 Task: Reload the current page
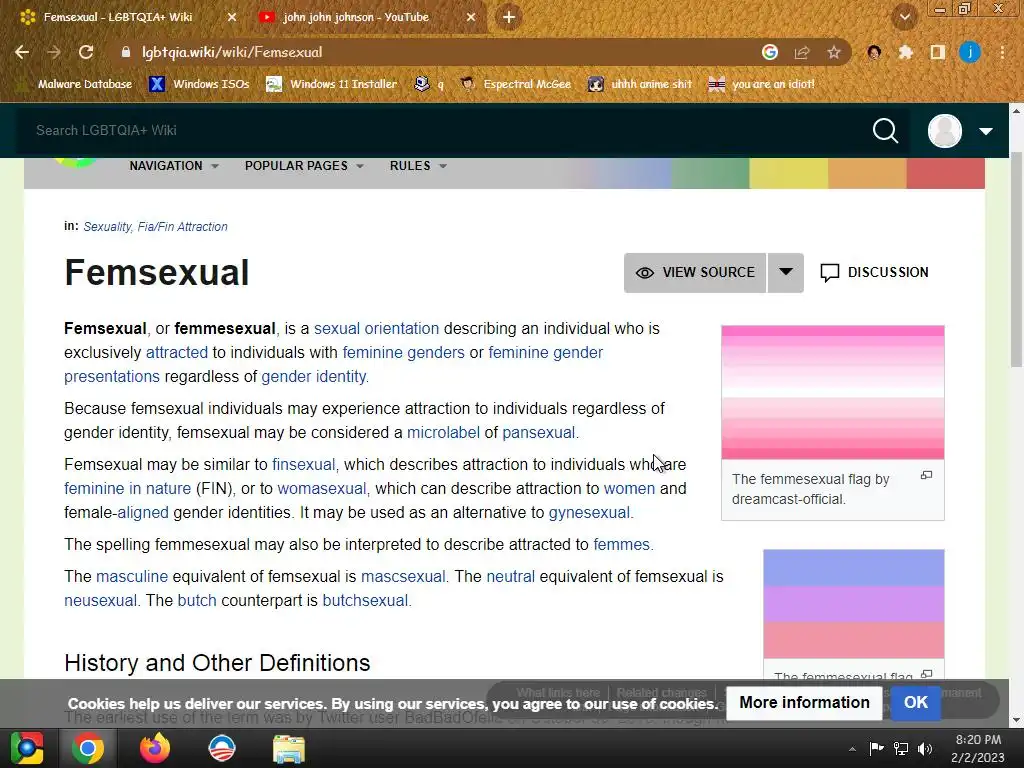[x=86, y=52]
